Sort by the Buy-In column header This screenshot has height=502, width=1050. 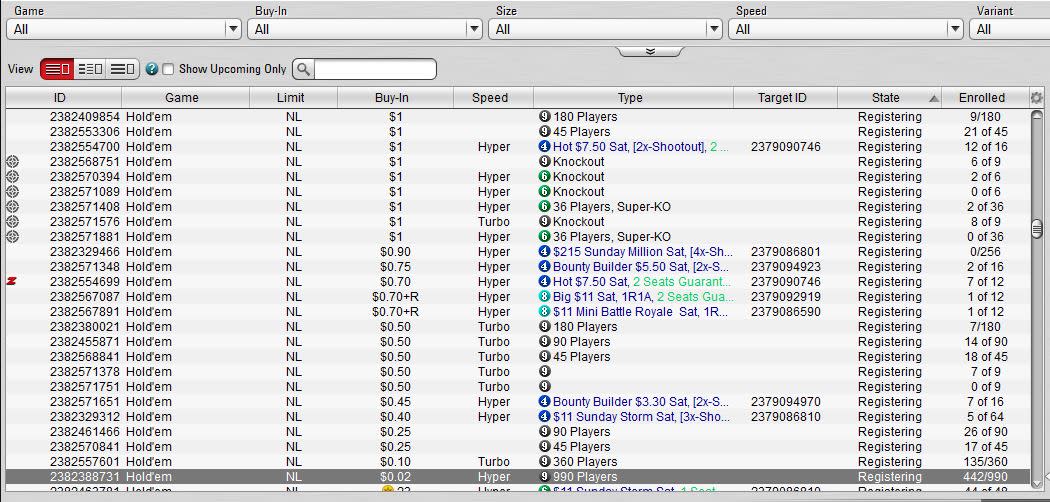pos(395,98)
